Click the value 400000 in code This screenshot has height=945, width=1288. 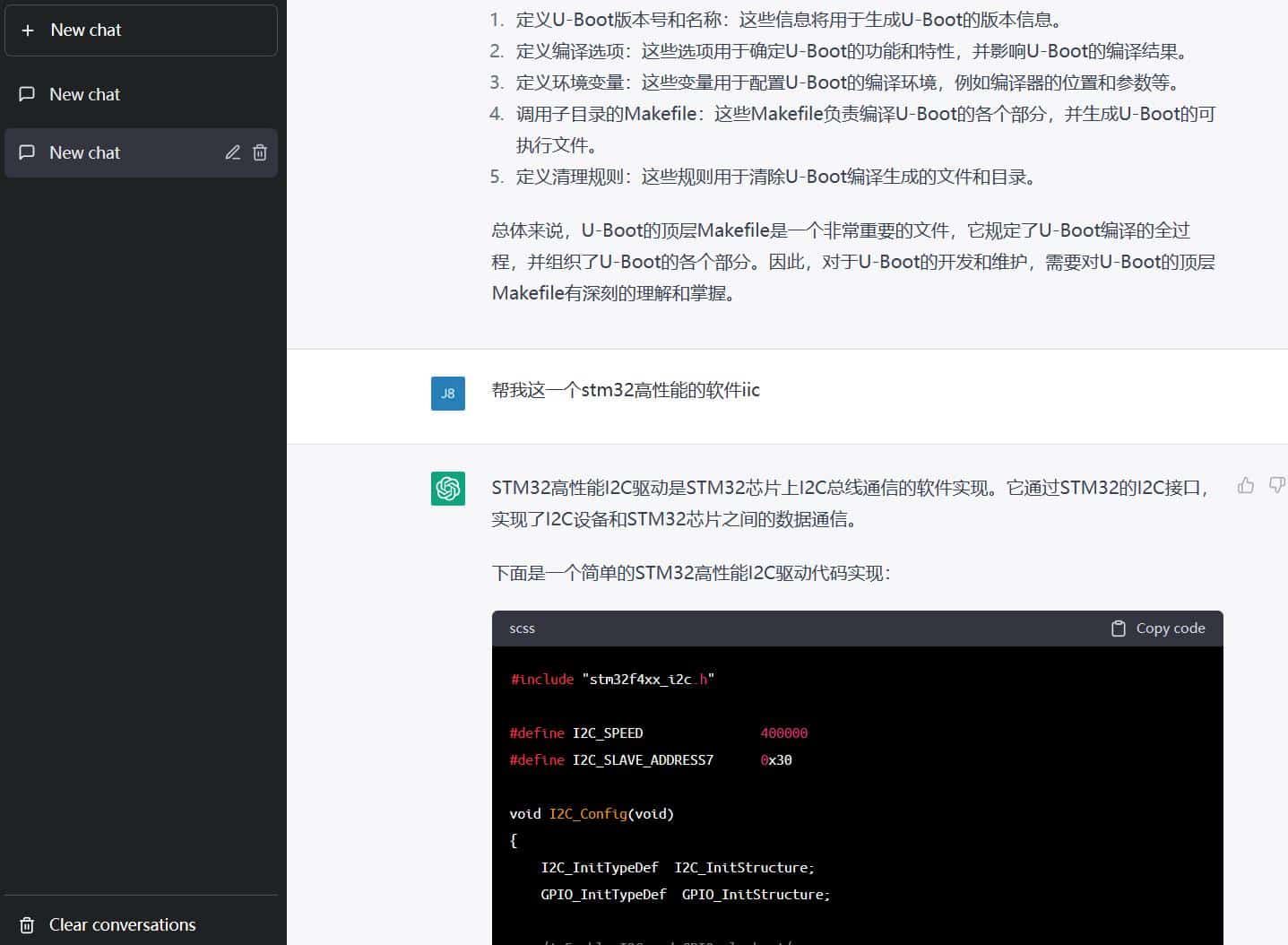[x=784, y=733]
